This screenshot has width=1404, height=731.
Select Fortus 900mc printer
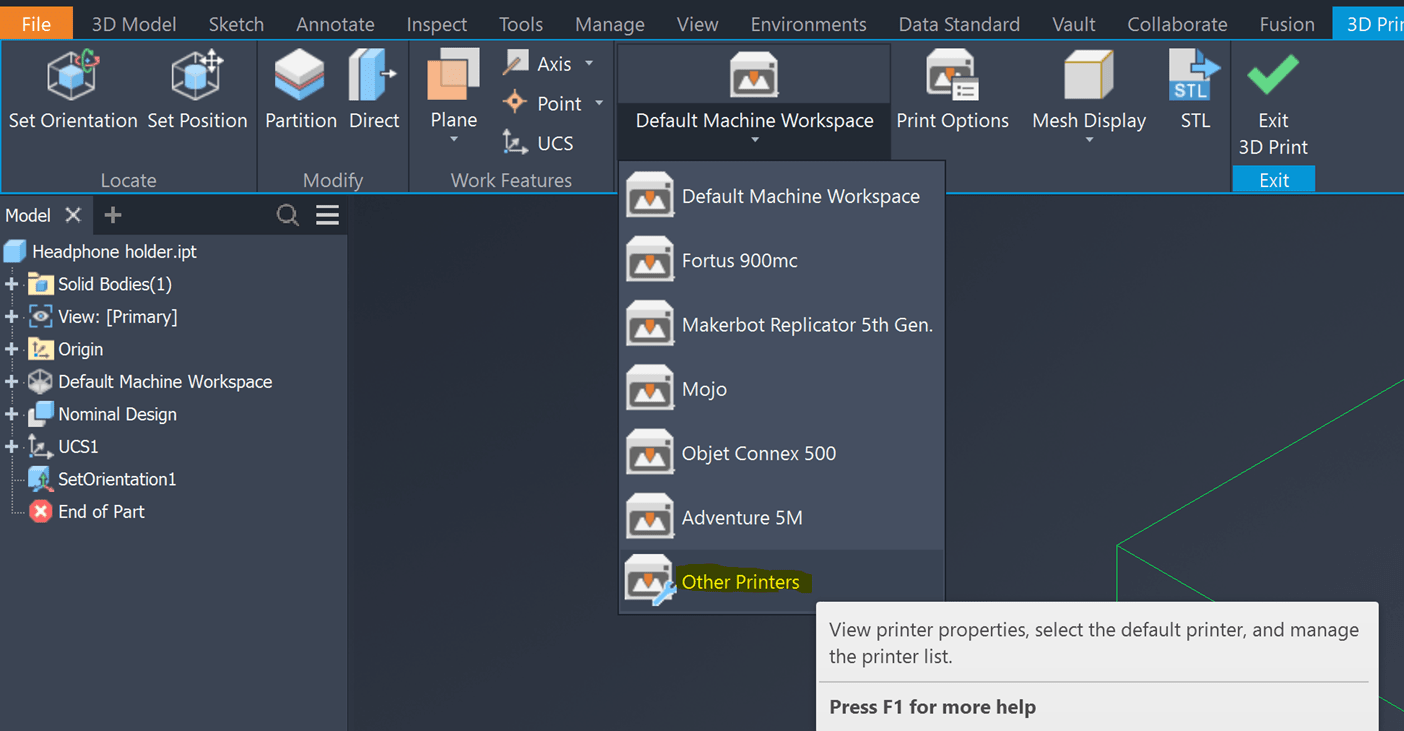click(781, 260)
